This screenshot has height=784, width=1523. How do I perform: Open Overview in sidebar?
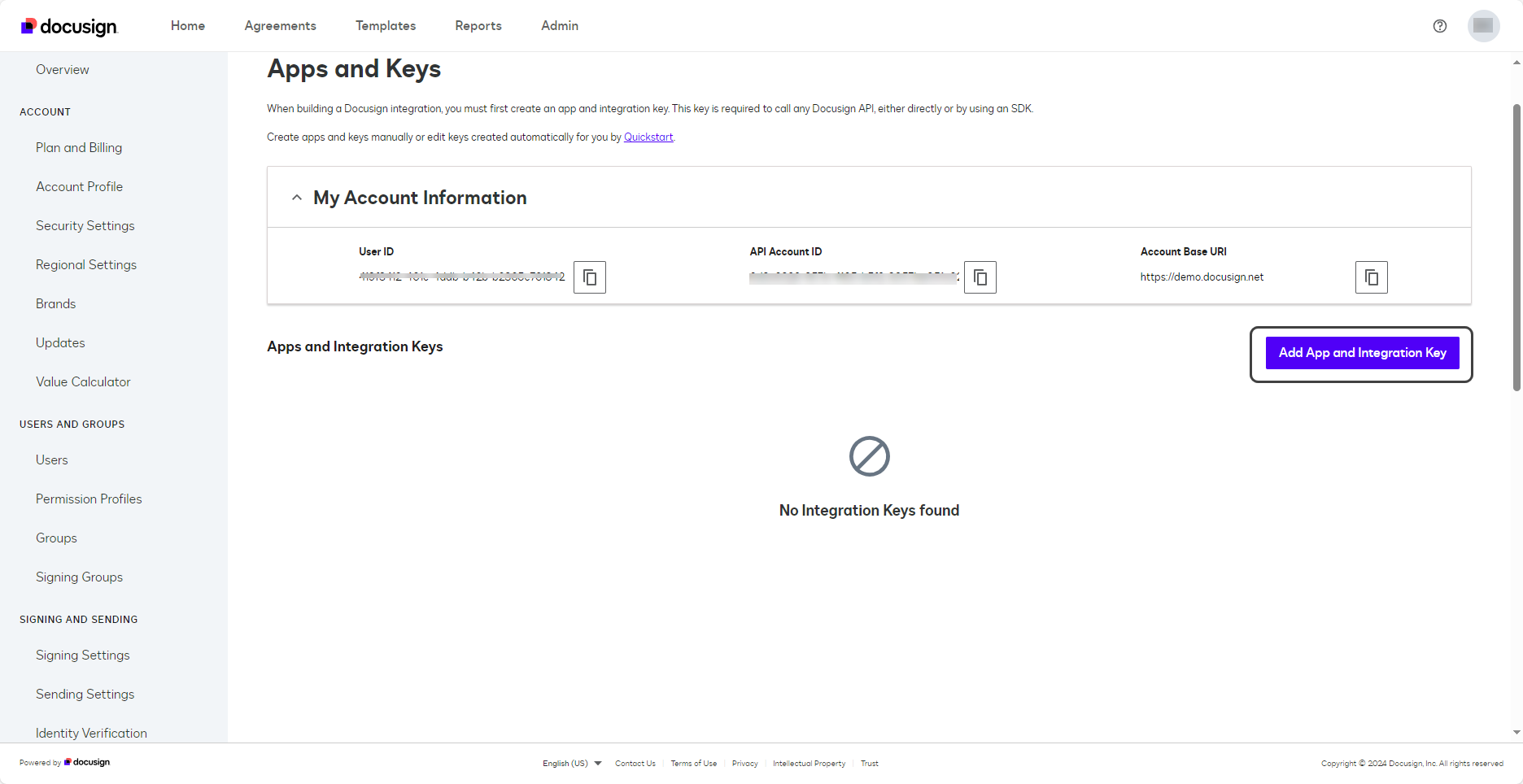coord(63,70)
